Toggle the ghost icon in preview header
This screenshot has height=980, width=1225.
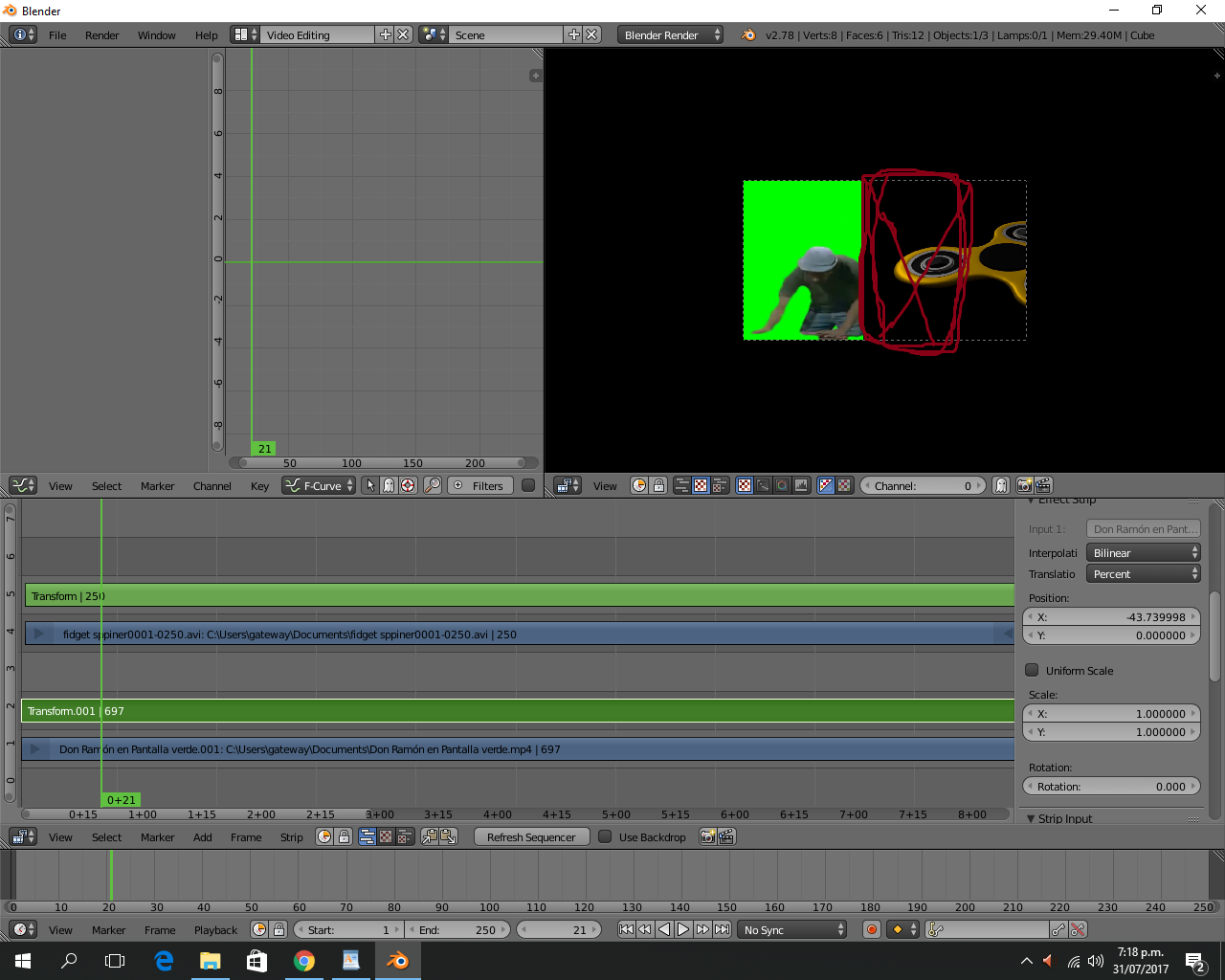pyautogui.click(x=1000, y=485)
